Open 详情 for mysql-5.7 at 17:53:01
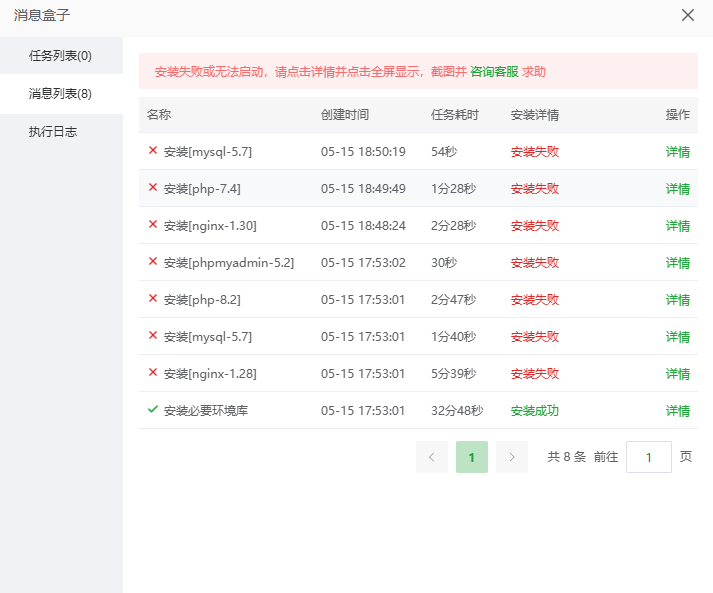Screen dimensions: 713x593 tap(678, 337)
